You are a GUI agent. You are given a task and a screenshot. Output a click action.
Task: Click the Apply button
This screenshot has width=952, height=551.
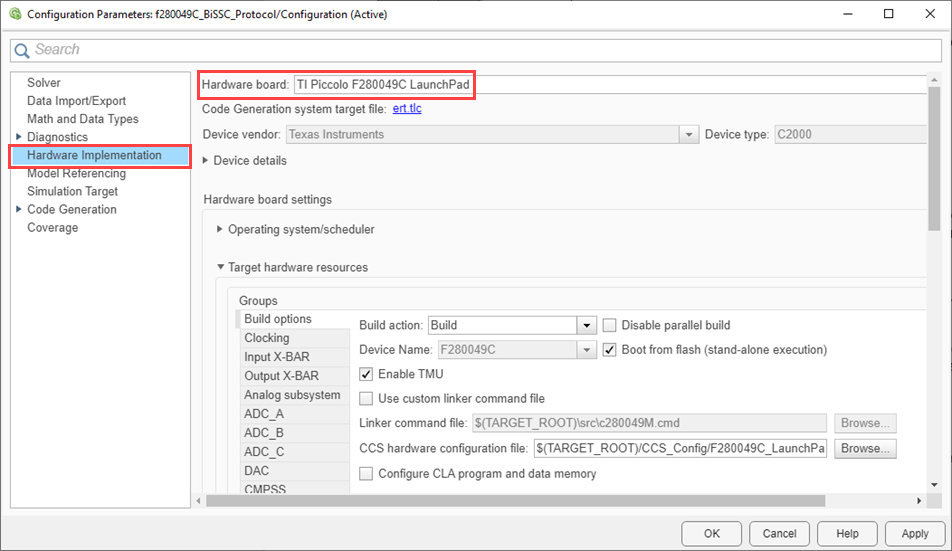(x=915, y=534)
